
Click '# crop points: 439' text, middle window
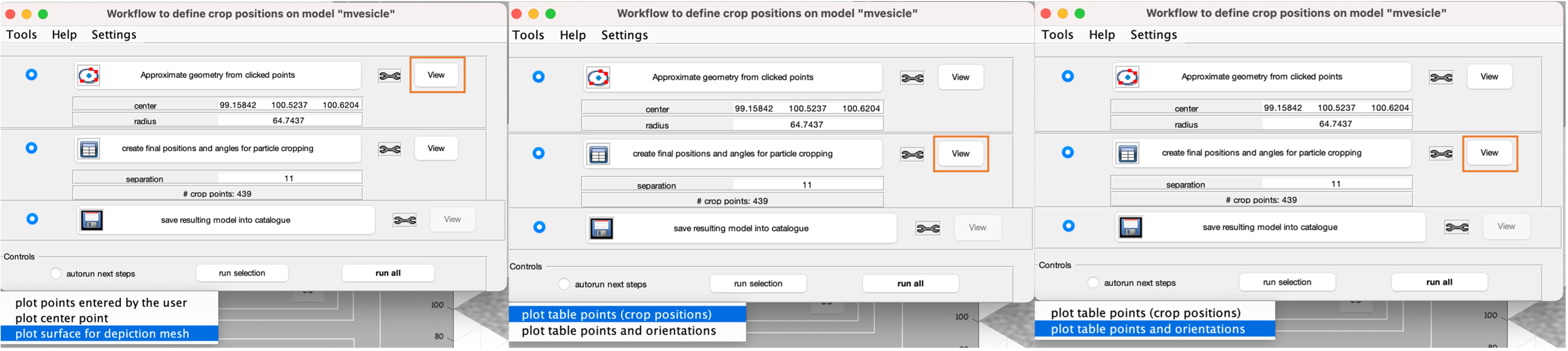732,201
